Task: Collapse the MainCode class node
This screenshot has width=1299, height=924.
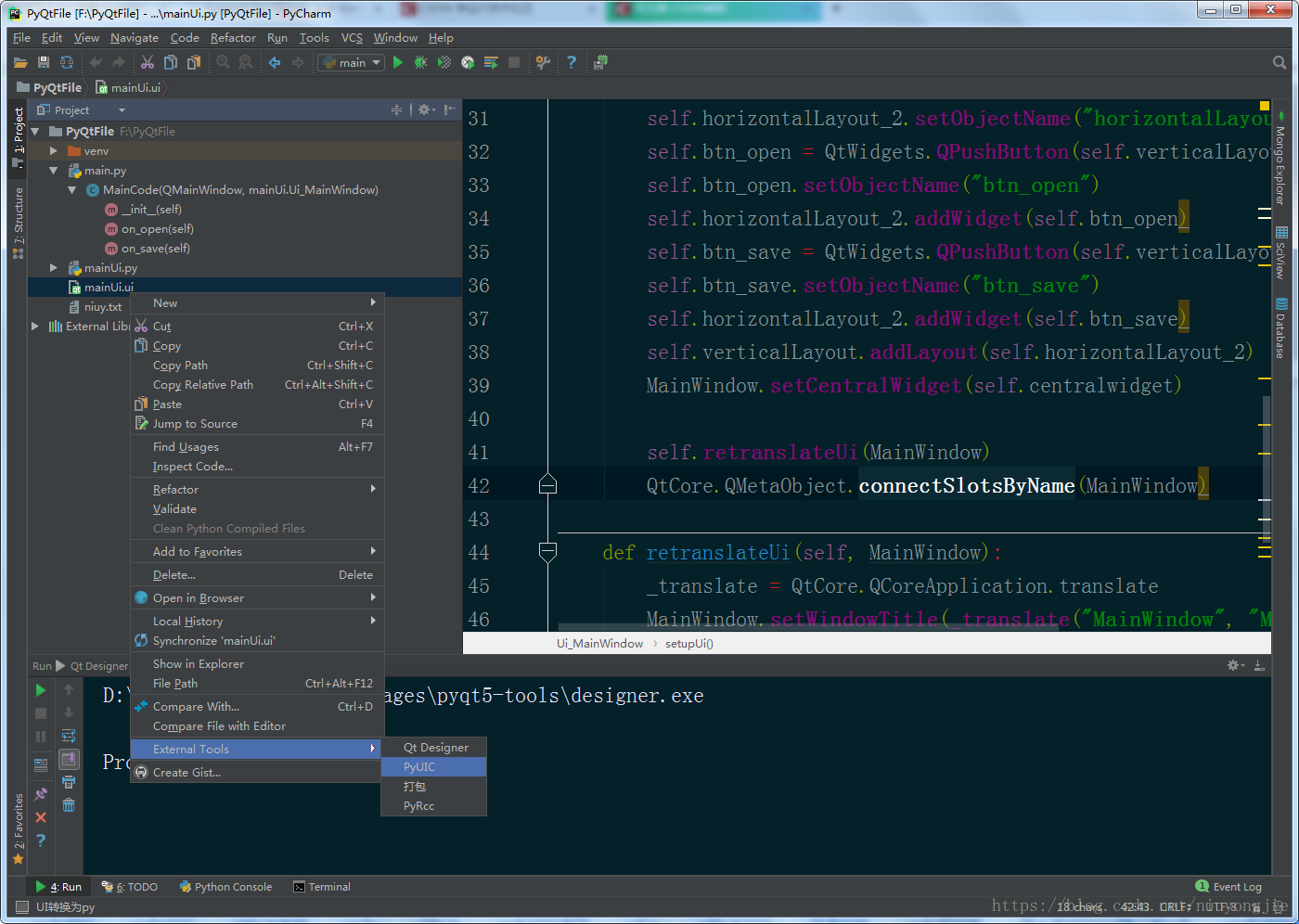Action: pos(71,190)
